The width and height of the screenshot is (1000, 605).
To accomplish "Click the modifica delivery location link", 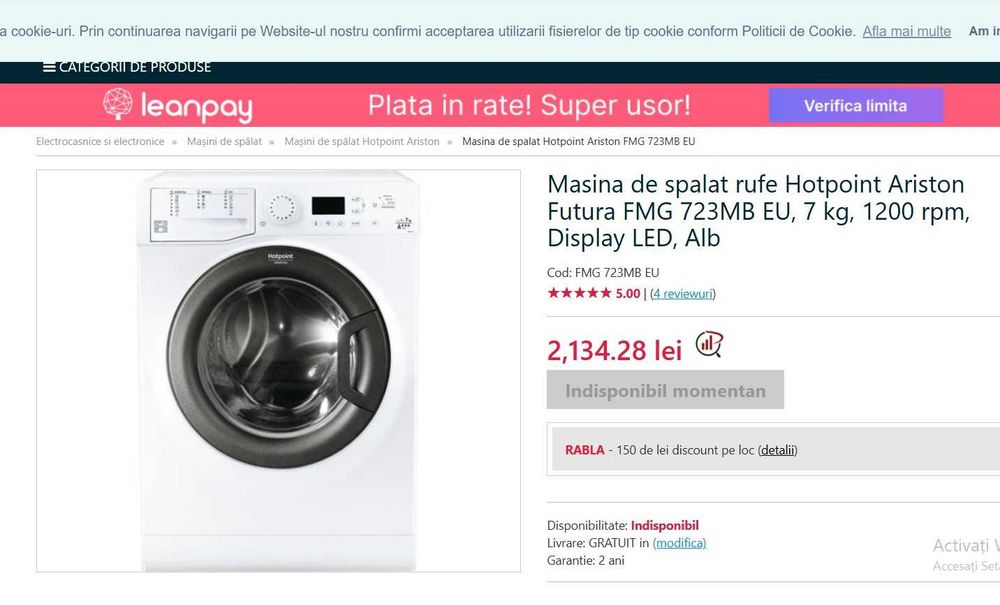I will [x=679, y=543].
